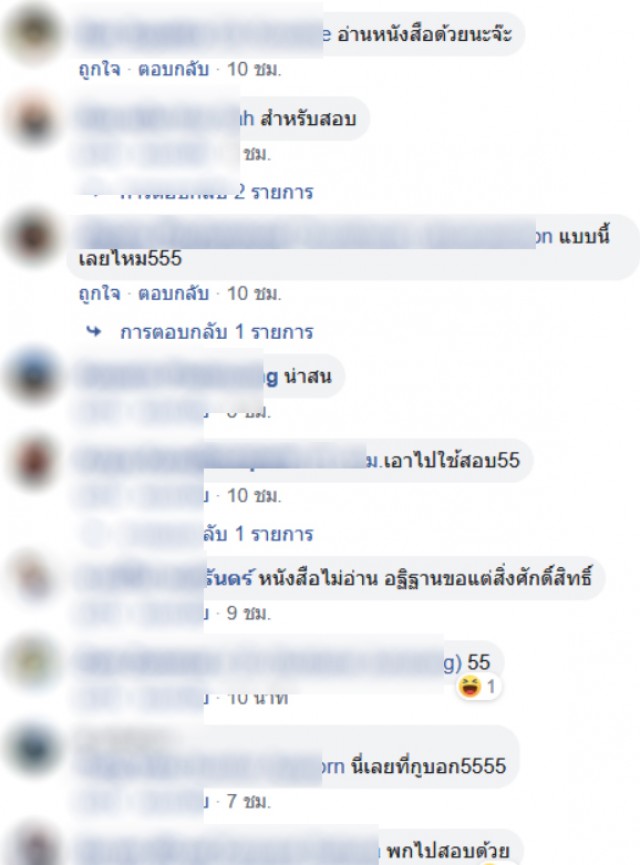Like the comment "อ่านหนังสือด้วยนะจ๊ะ" via ถูกใจ
This screenshot has width=640, height=865.
point(99,69)
